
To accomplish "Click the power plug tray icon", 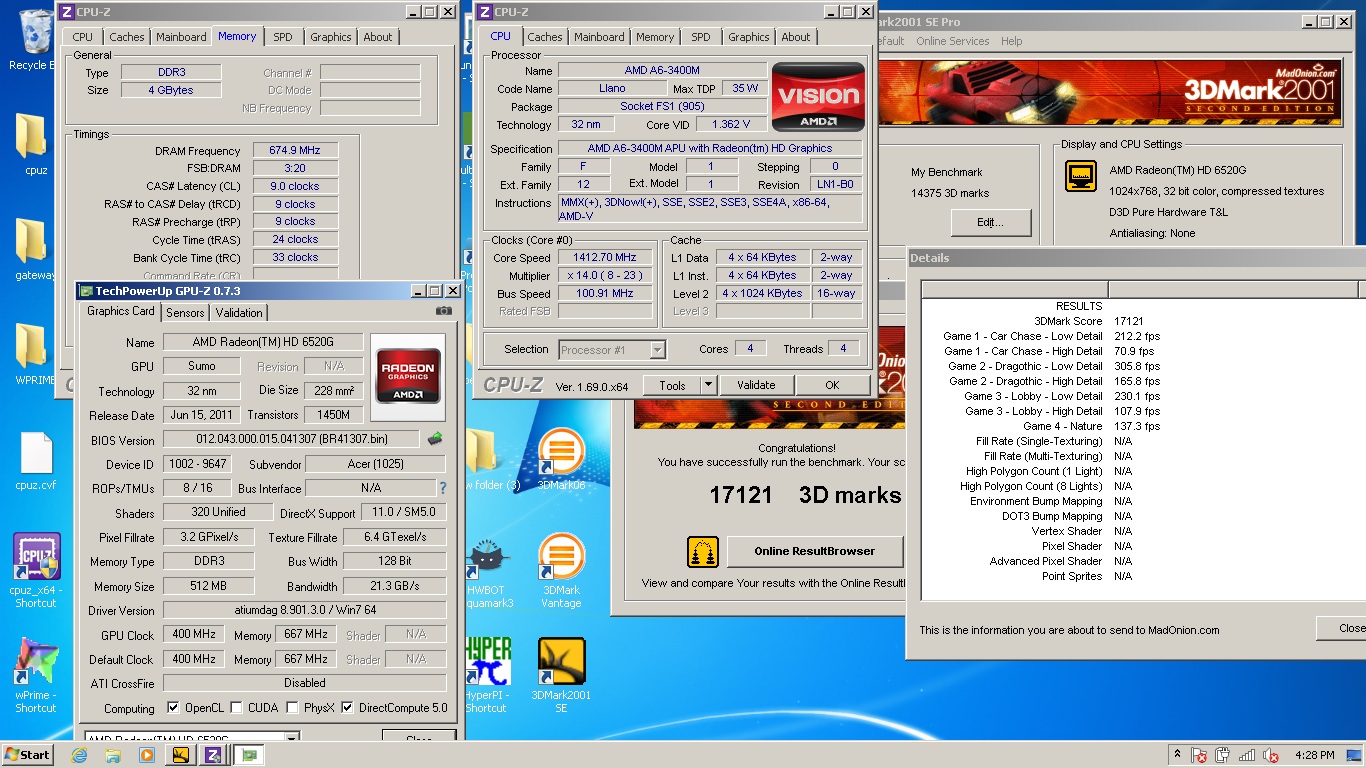I will (1222, 755).
